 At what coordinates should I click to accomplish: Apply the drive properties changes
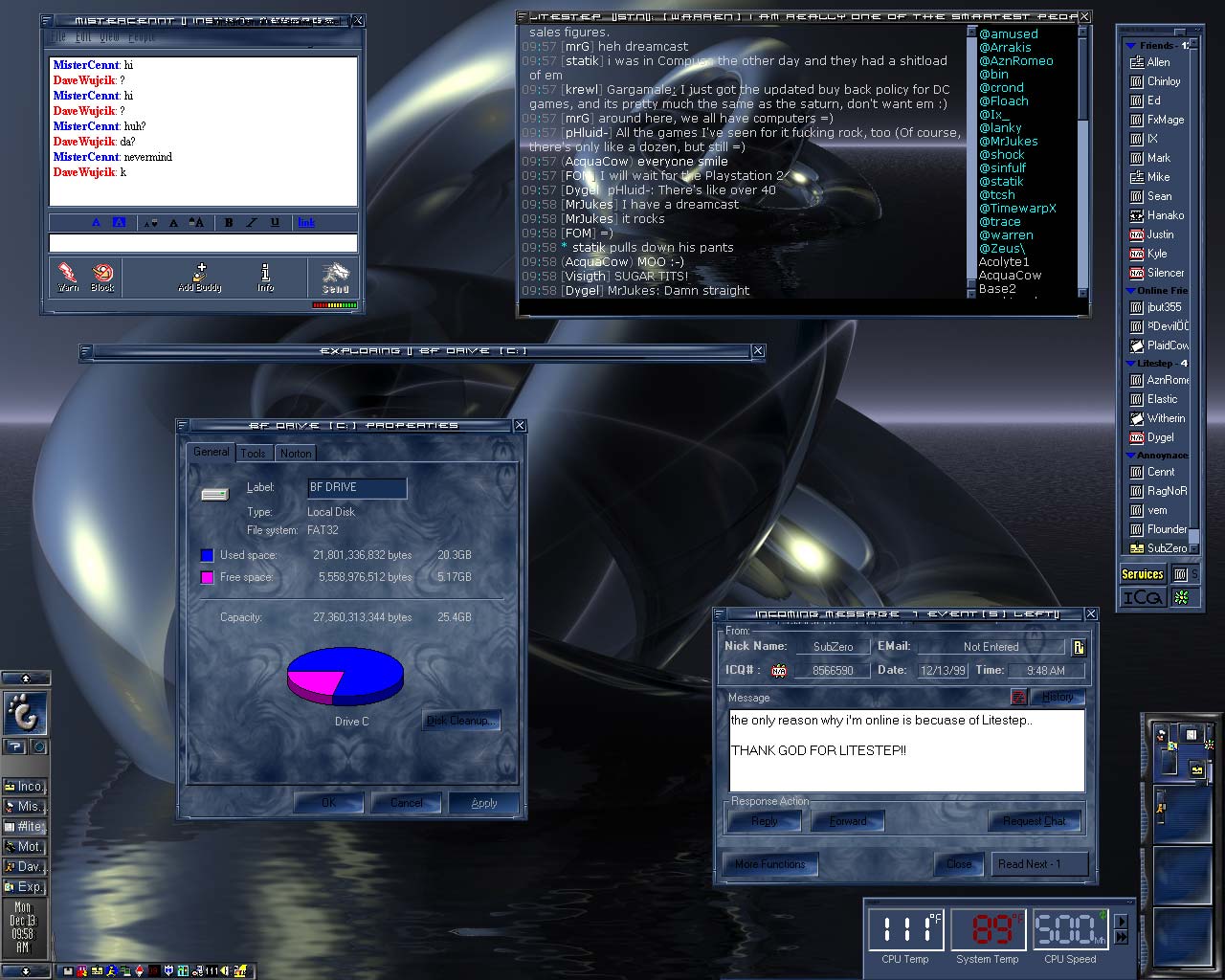(x=483, y=803)
